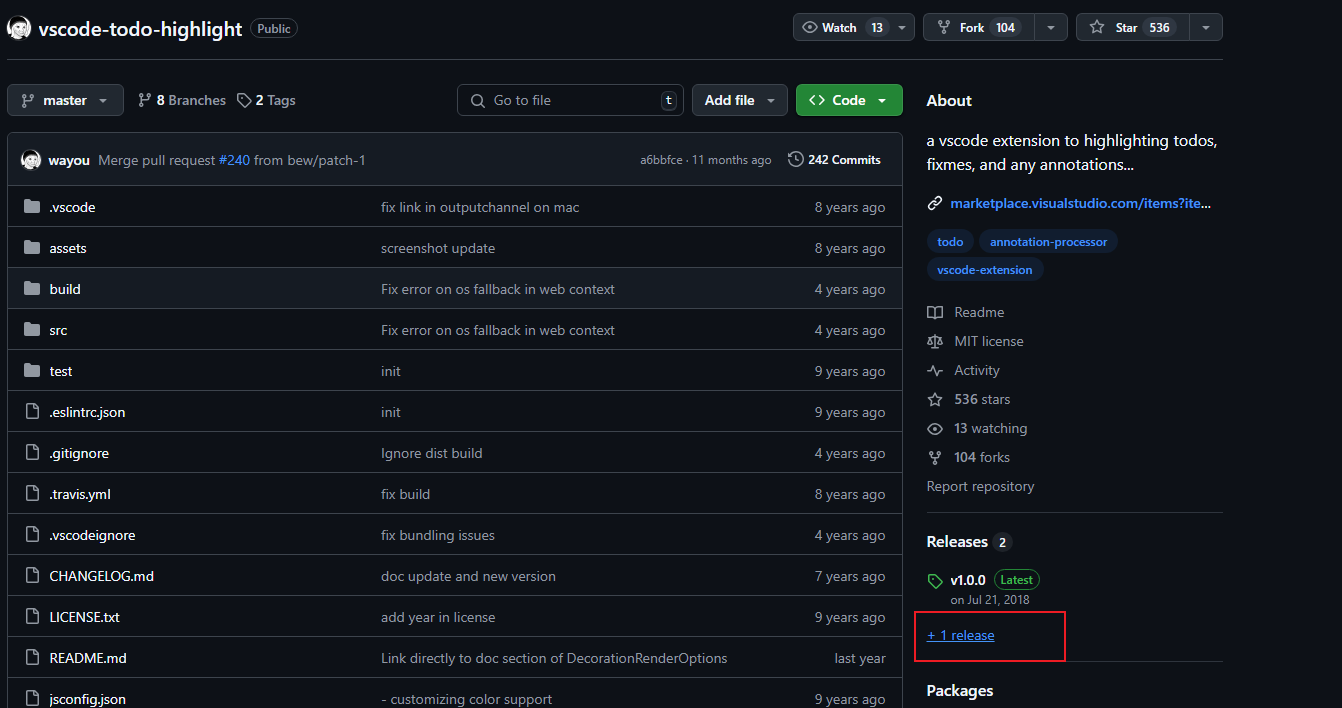Viewport: 1342px width, 708px height.
Task: Select the vscode-extension topic tag
Action: pos(985,269)
